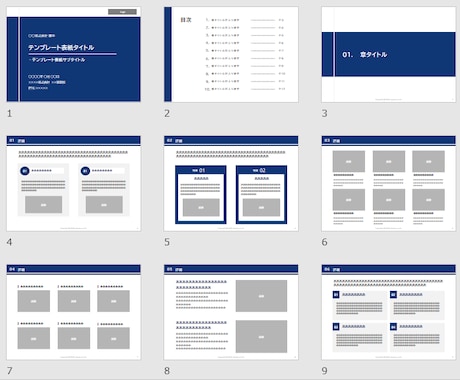The height and width of the screenshot is (380, 460).
Task: Click the lower image placeholder on slide 8
Action: pos(261,337)
